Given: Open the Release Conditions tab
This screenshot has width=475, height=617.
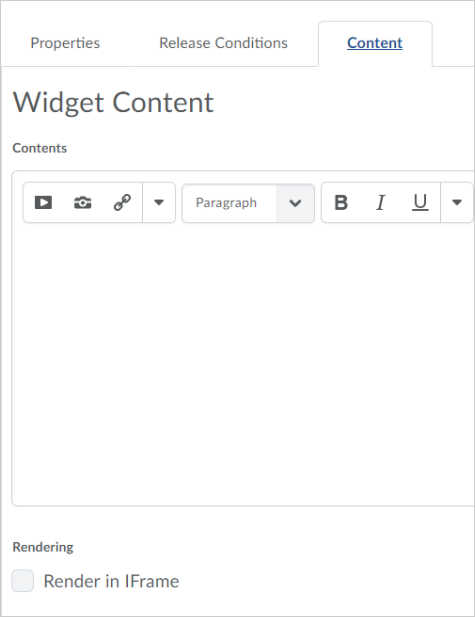Looking at the screenshot, I should point(223,43).
